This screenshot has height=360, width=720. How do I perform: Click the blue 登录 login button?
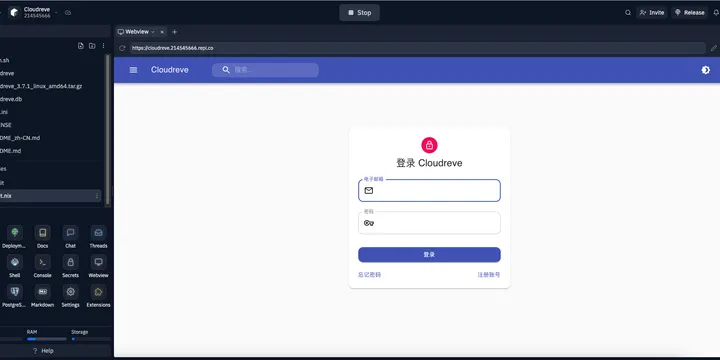(x=429, y=255)
